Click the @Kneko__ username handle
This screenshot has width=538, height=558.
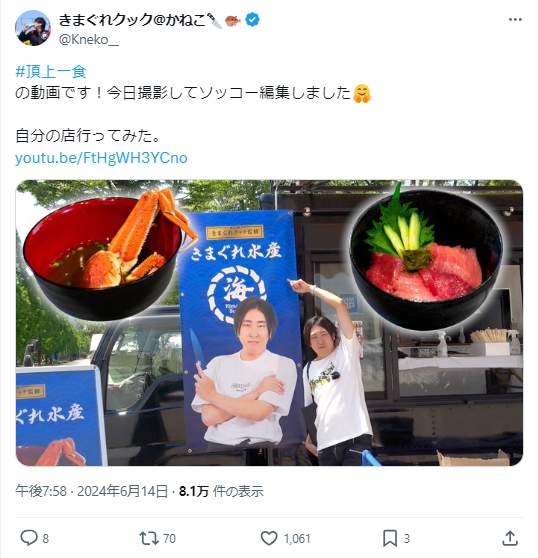point(88,40)
